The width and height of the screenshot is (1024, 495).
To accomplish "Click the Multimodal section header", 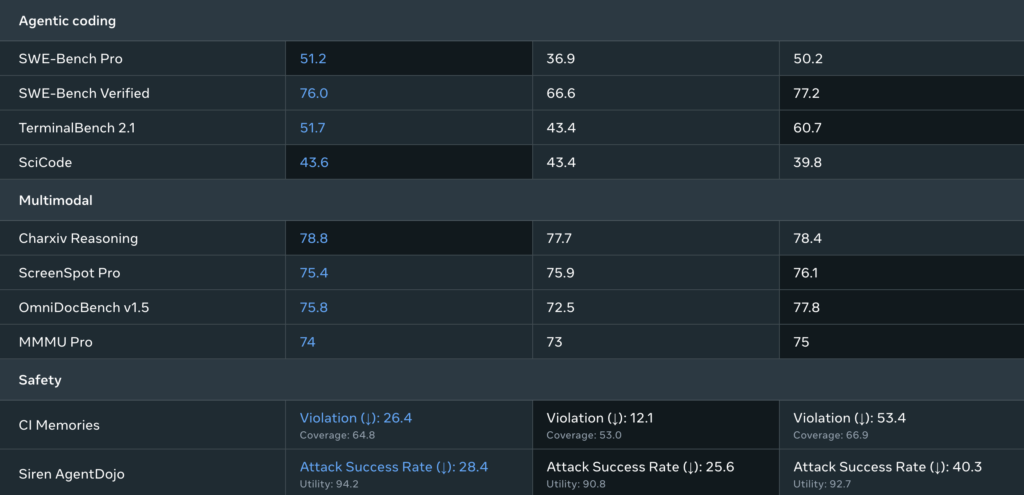I will click(56, 200).
